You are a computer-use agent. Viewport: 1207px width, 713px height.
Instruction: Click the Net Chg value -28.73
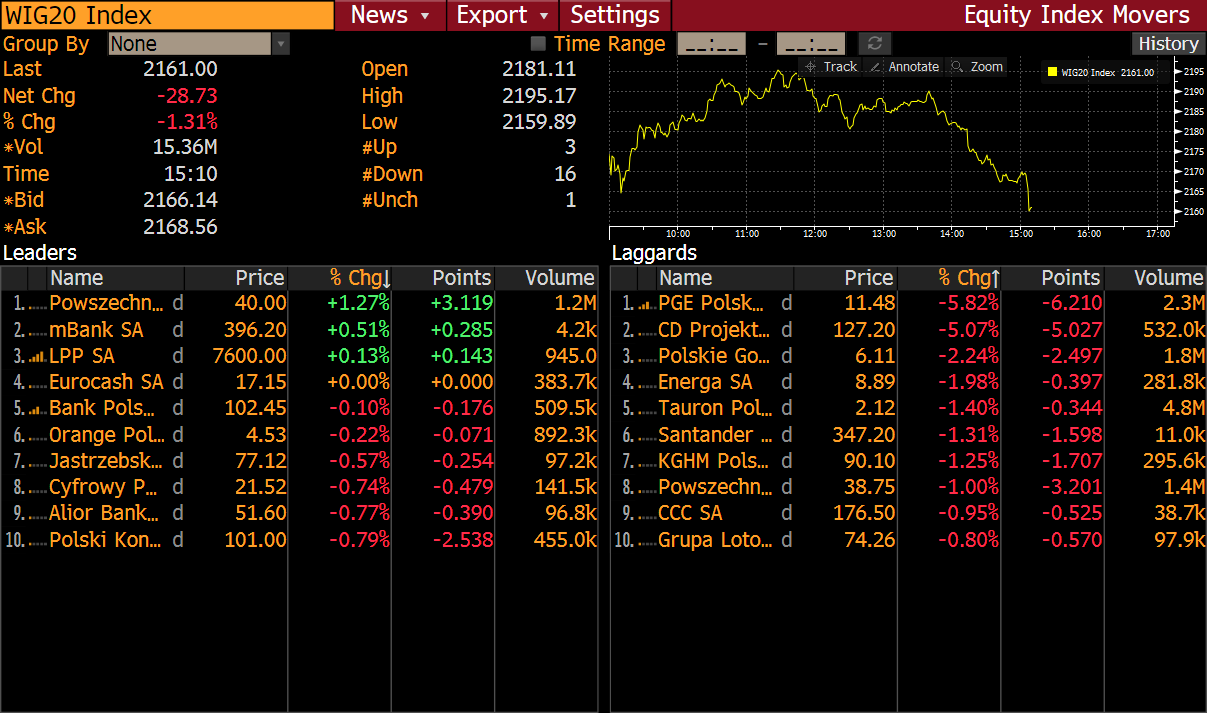coord(187,96)
